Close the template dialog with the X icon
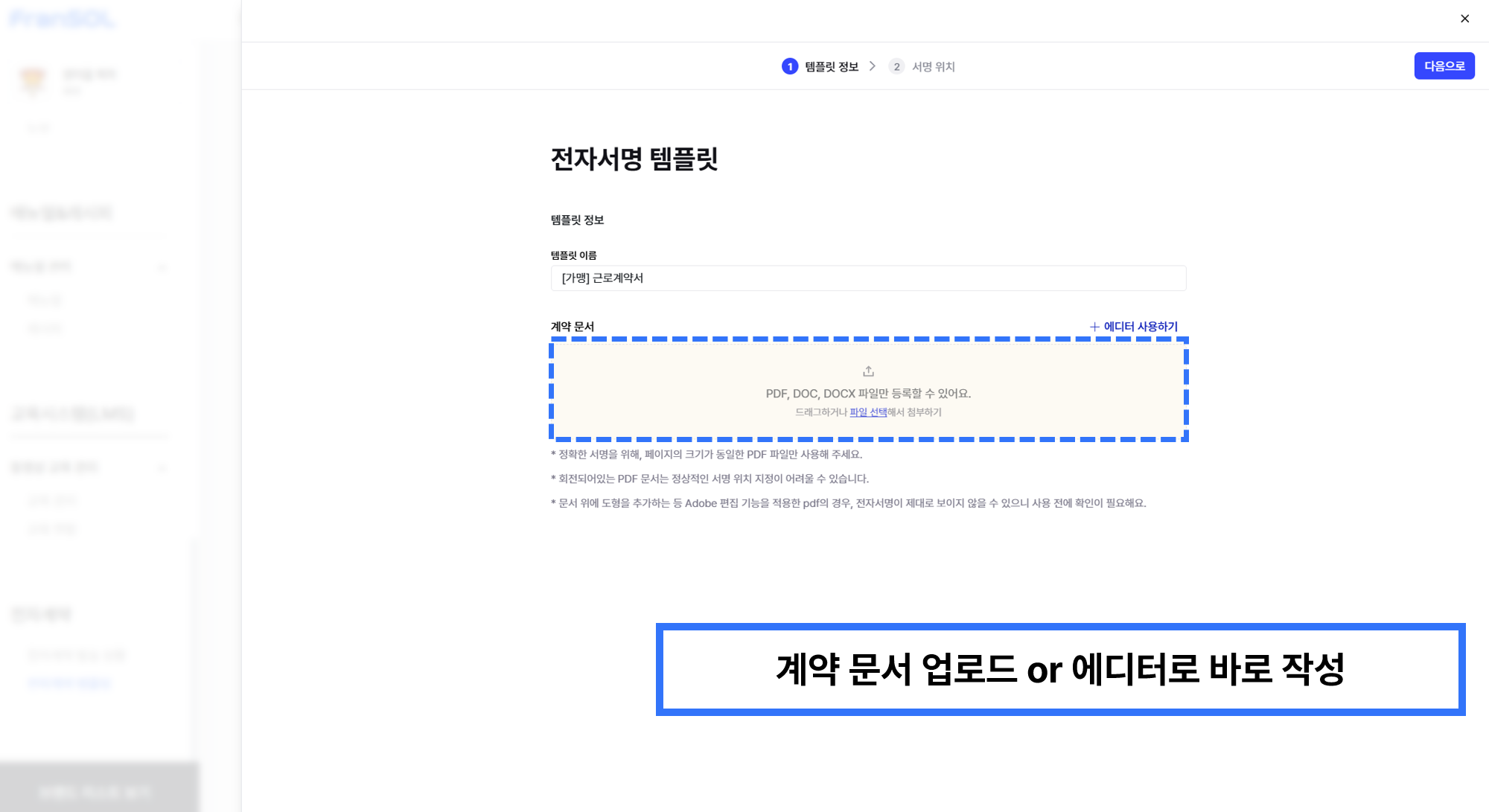This screenshot has height=812, width=1489. [x=1464, y=19]
